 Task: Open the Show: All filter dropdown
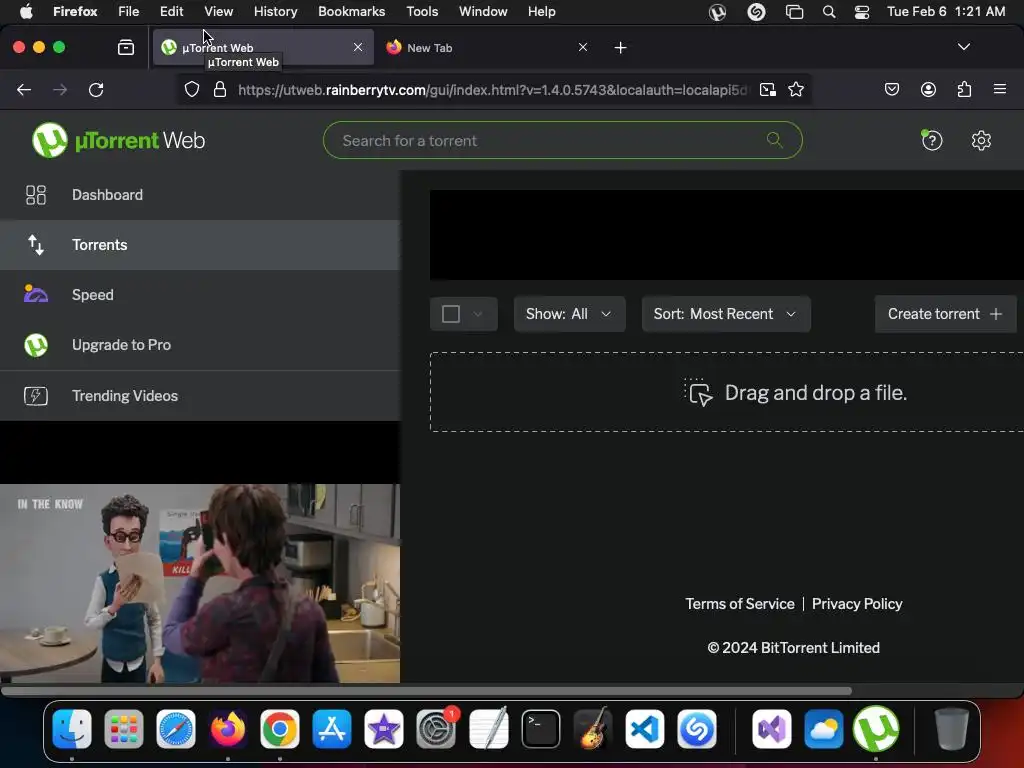tap(569, 314)
